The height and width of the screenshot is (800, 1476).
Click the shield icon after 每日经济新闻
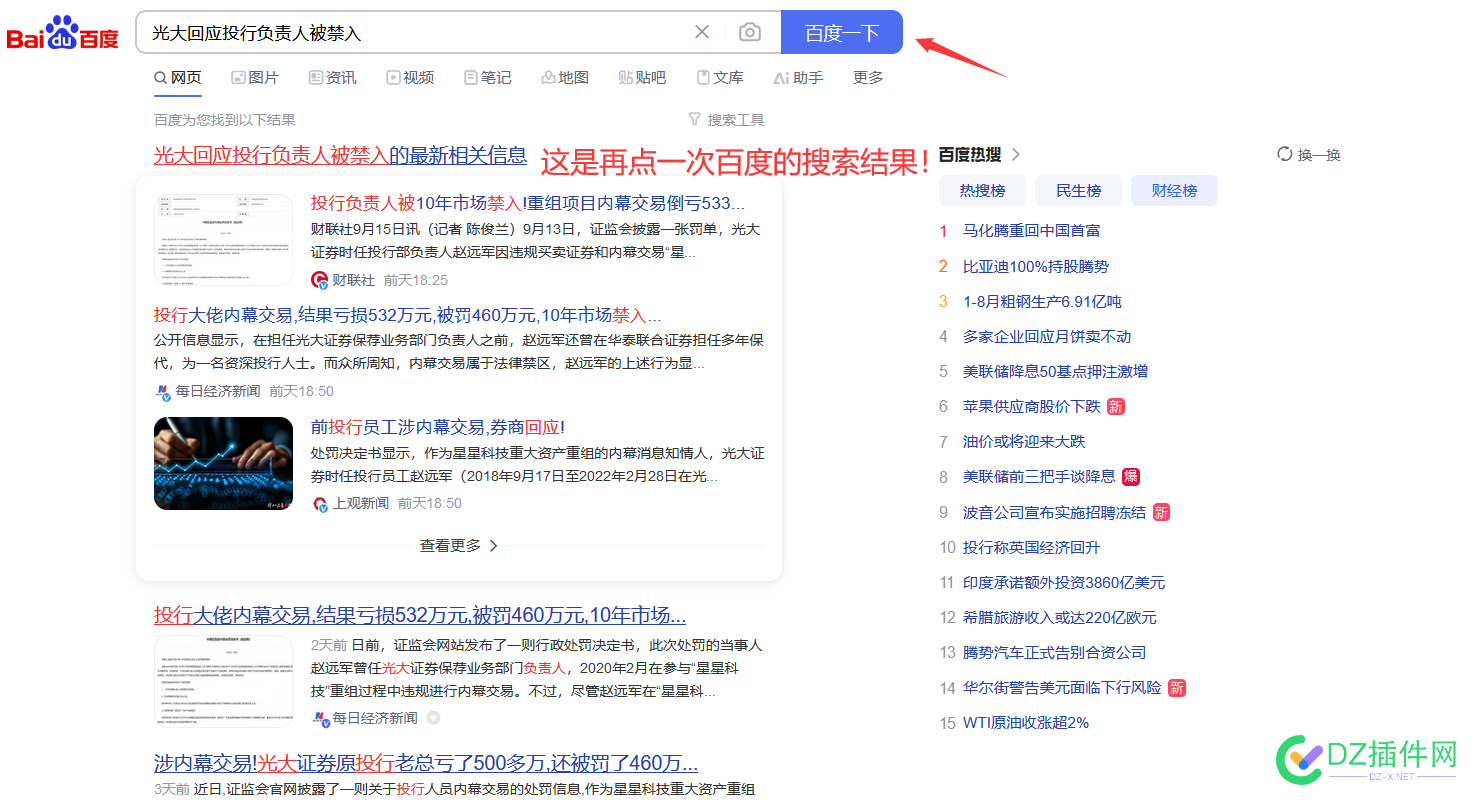(x=433, y=718)
